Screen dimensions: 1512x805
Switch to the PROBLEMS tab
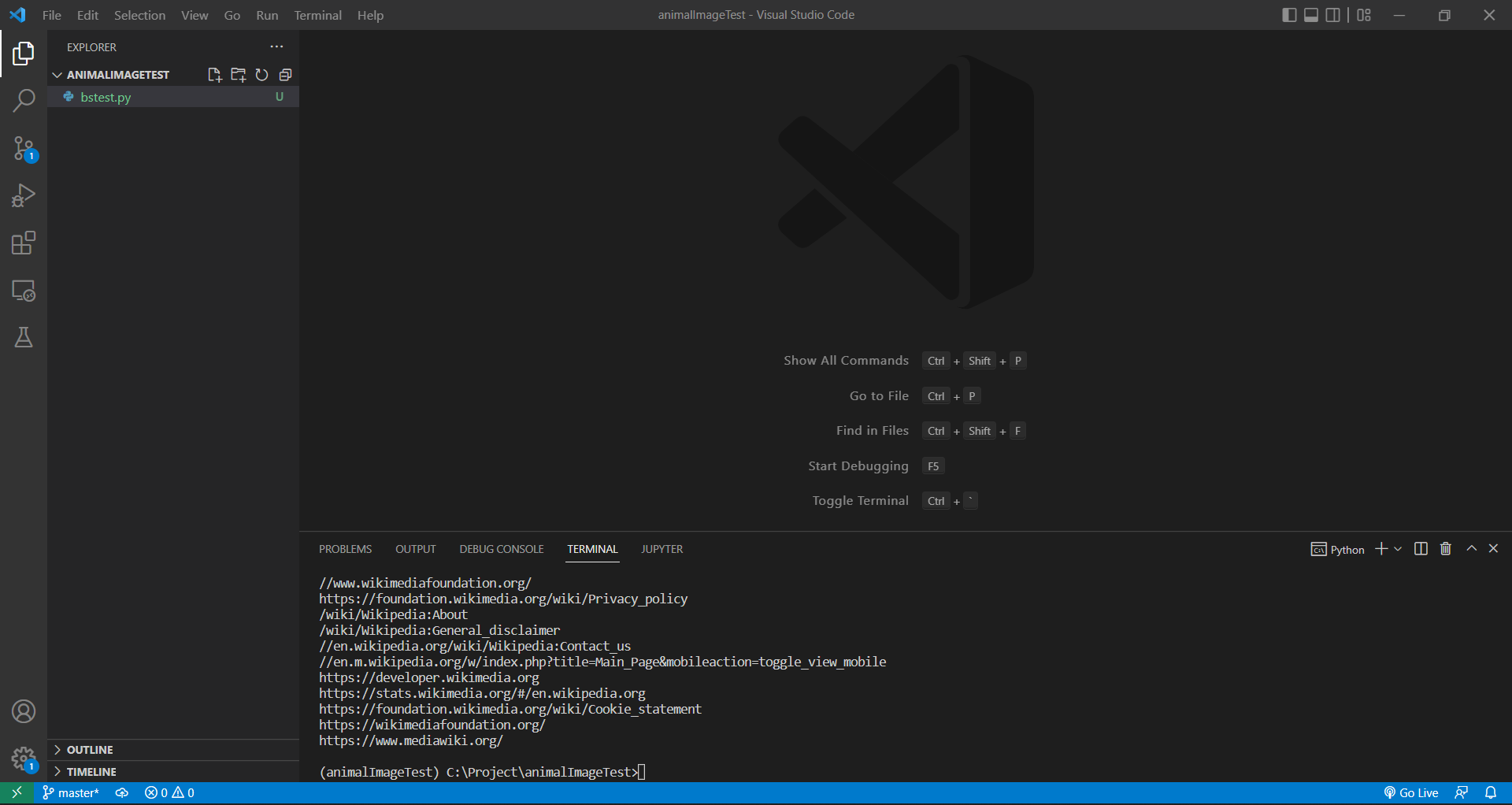pos(345,549)
